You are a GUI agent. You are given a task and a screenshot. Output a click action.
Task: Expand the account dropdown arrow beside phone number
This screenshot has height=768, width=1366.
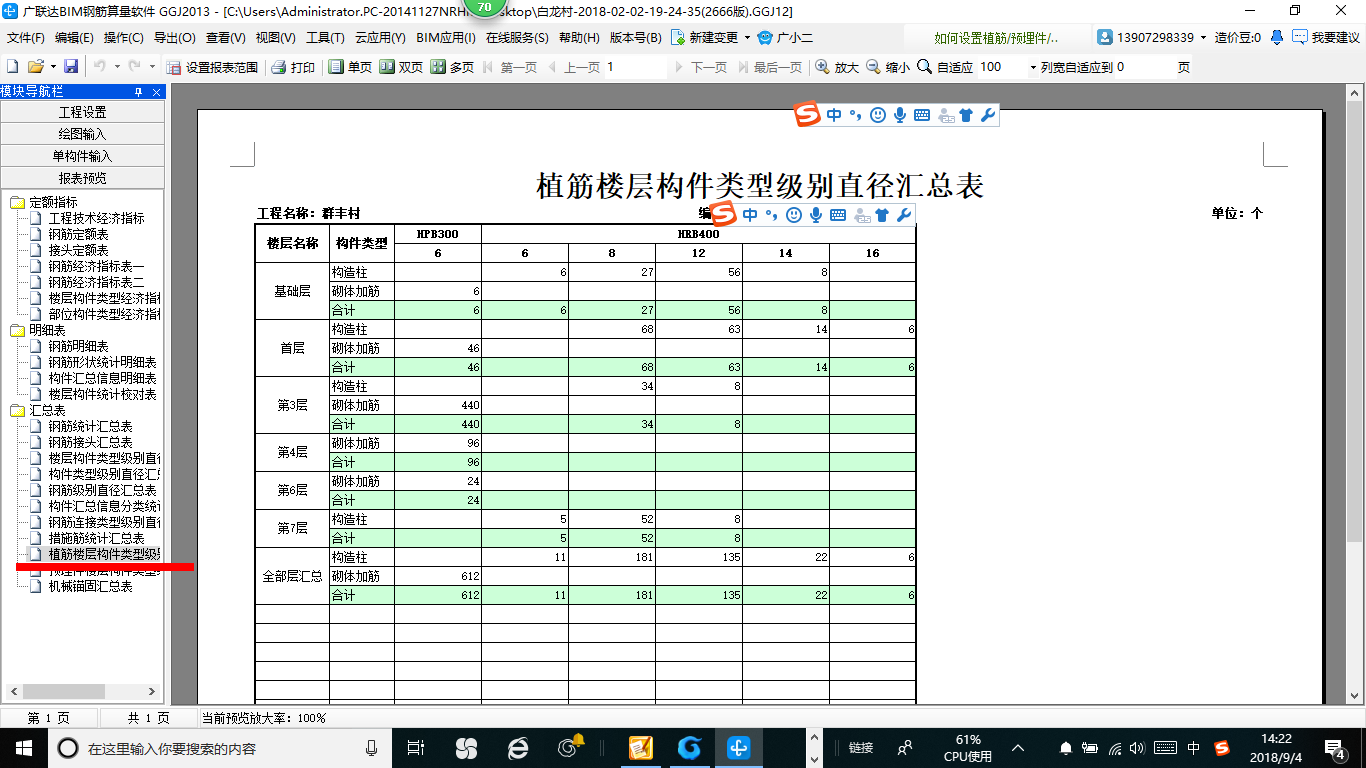tap(1203, 38)
